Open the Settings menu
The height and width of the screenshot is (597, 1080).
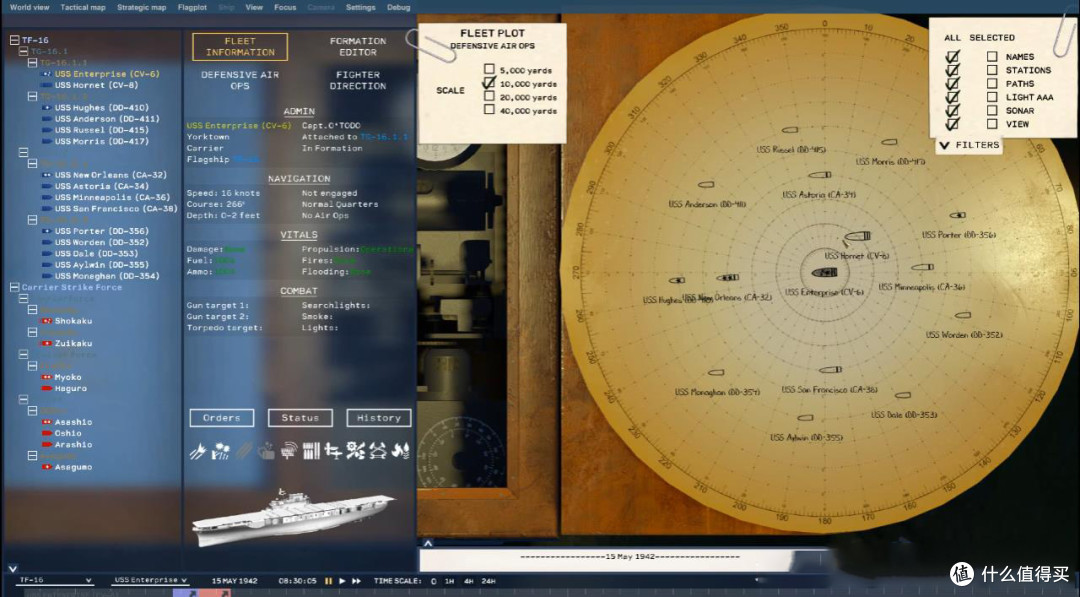pos(361,8)
